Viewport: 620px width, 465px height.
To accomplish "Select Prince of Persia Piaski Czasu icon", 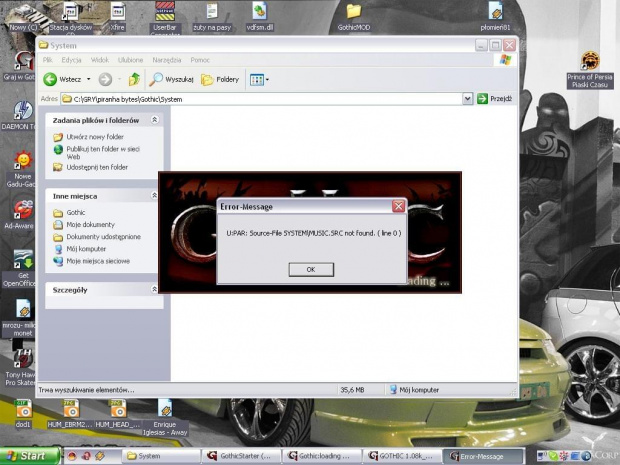I will tap(590, 70).
